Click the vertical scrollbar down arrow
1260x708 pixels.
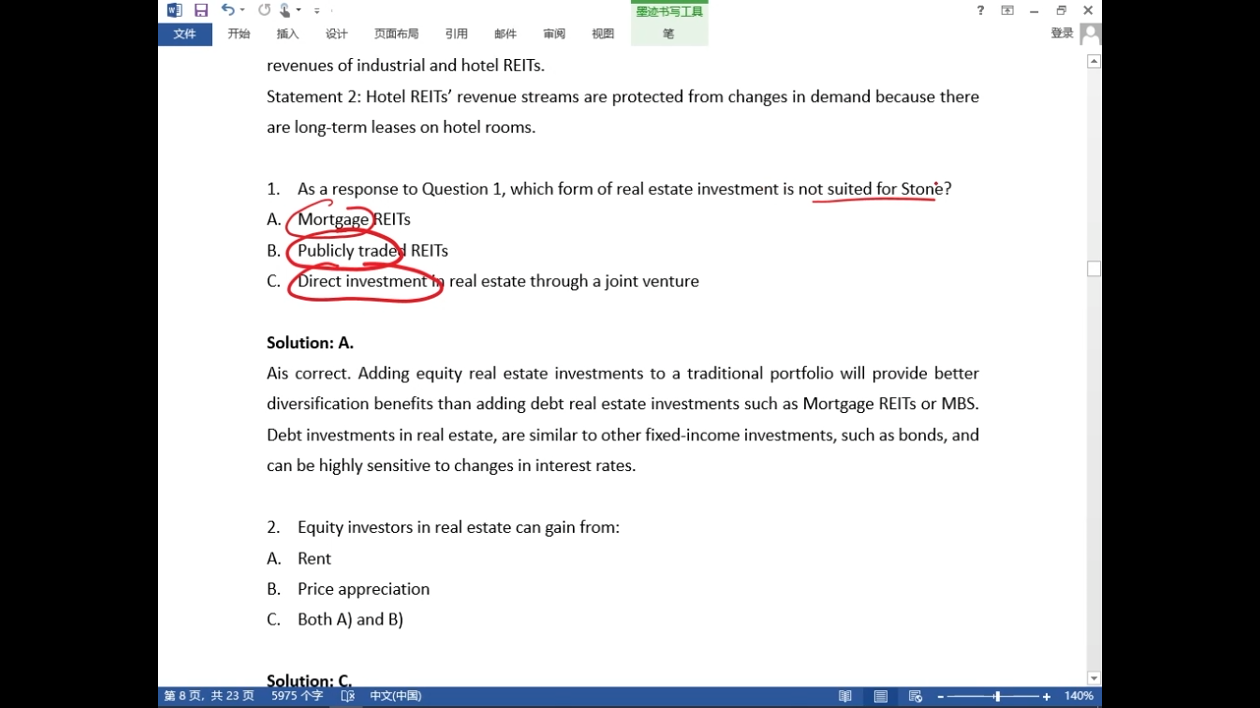coord(1094,678)
